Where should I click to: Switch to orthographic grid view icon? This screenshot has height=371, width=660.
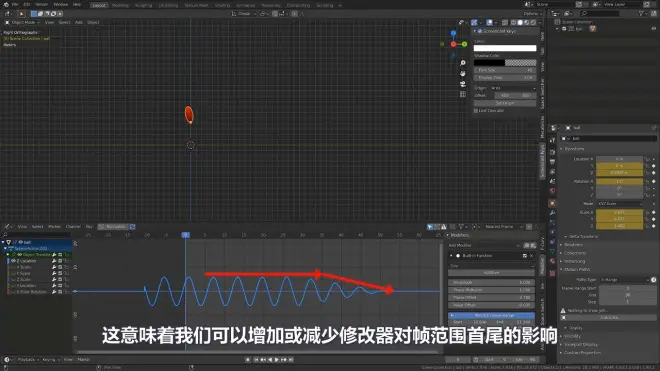[x=463, y=94]
